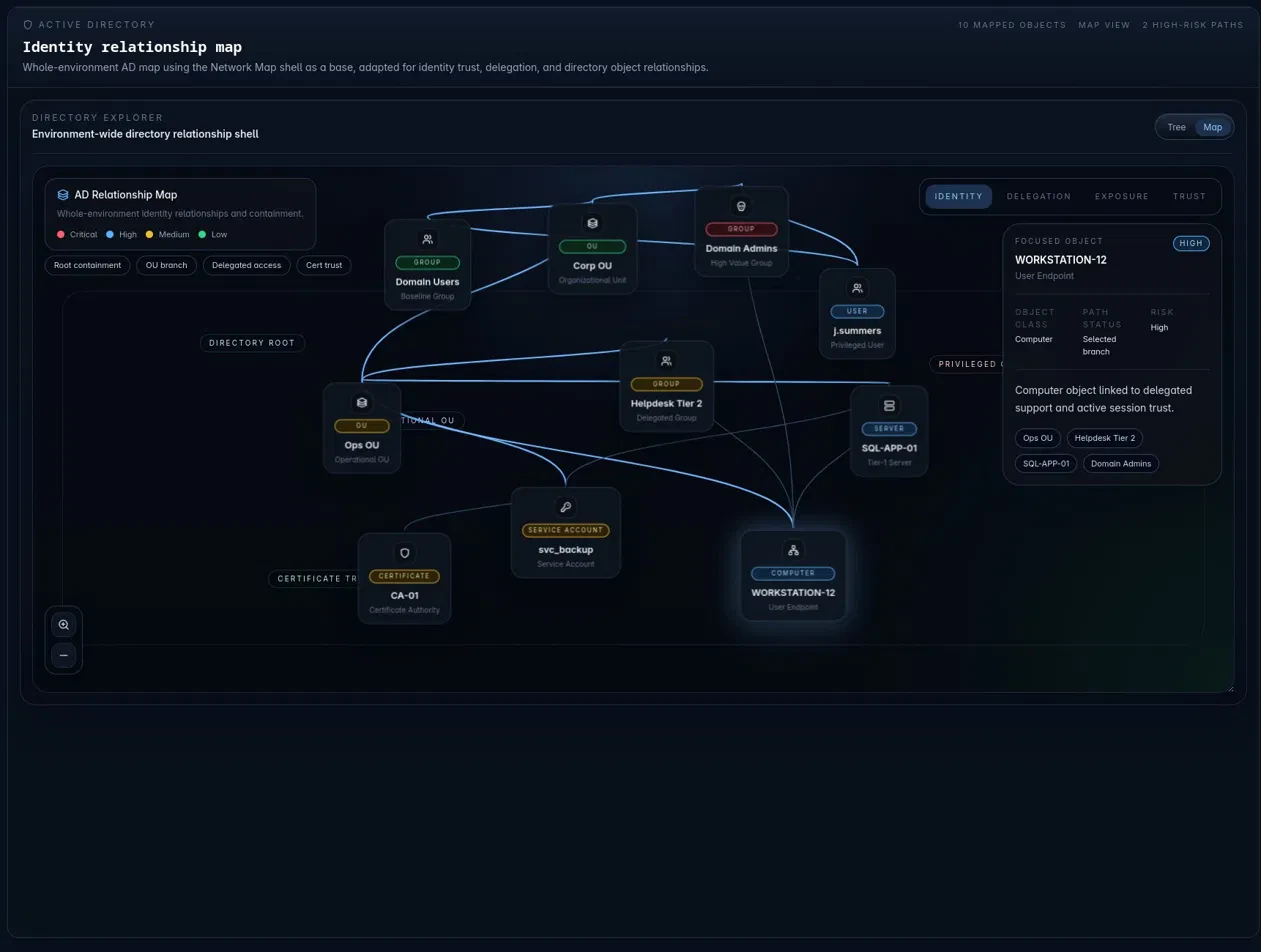Click the CERTIFICATE TR region label
The width and height of the screenshot is (1261, 952).
pos(314,579)
